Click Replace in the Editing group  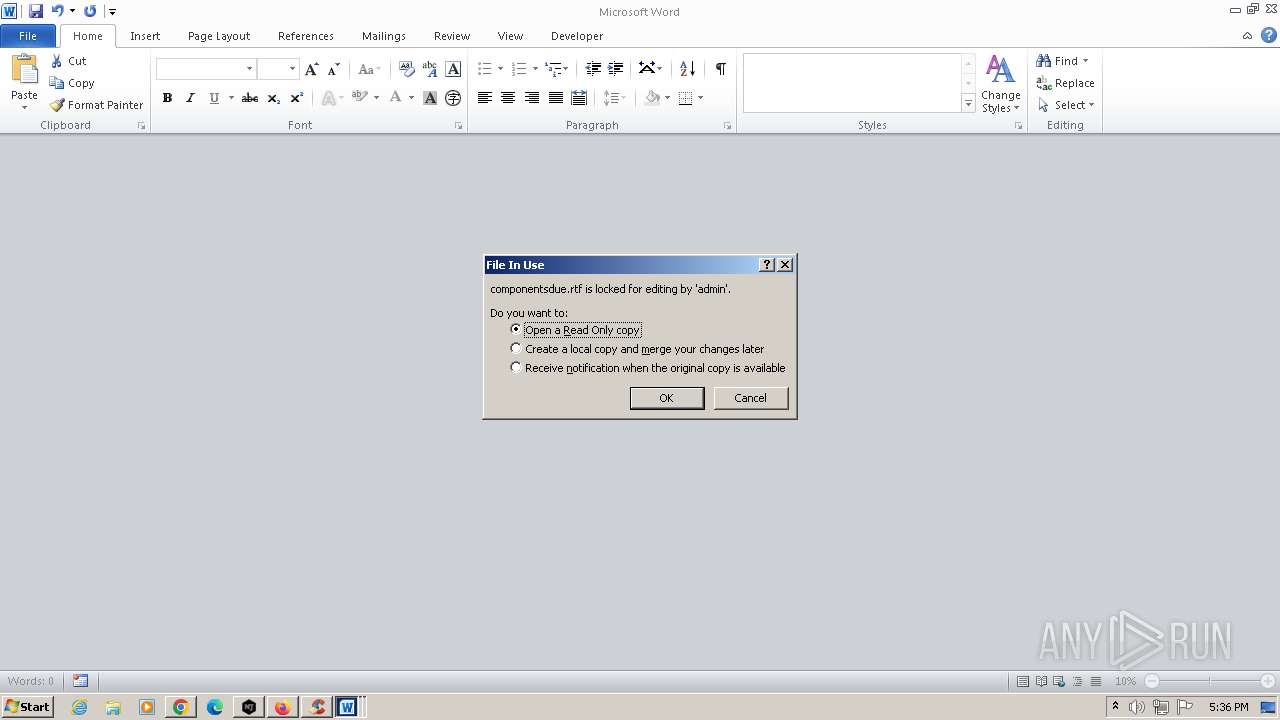1066,83
